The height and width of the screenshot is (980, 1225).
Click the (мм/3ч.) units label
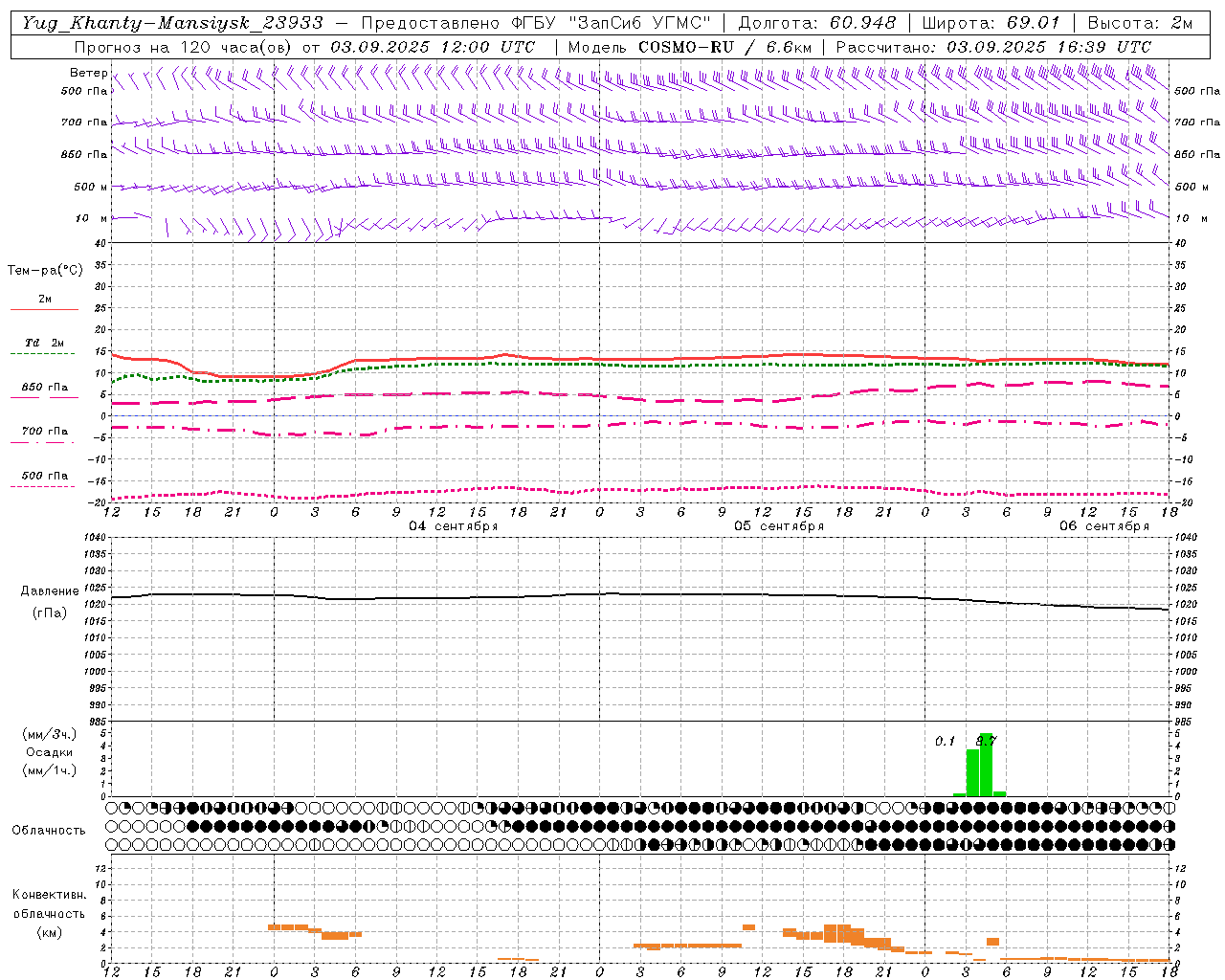(x=49, y=735)
